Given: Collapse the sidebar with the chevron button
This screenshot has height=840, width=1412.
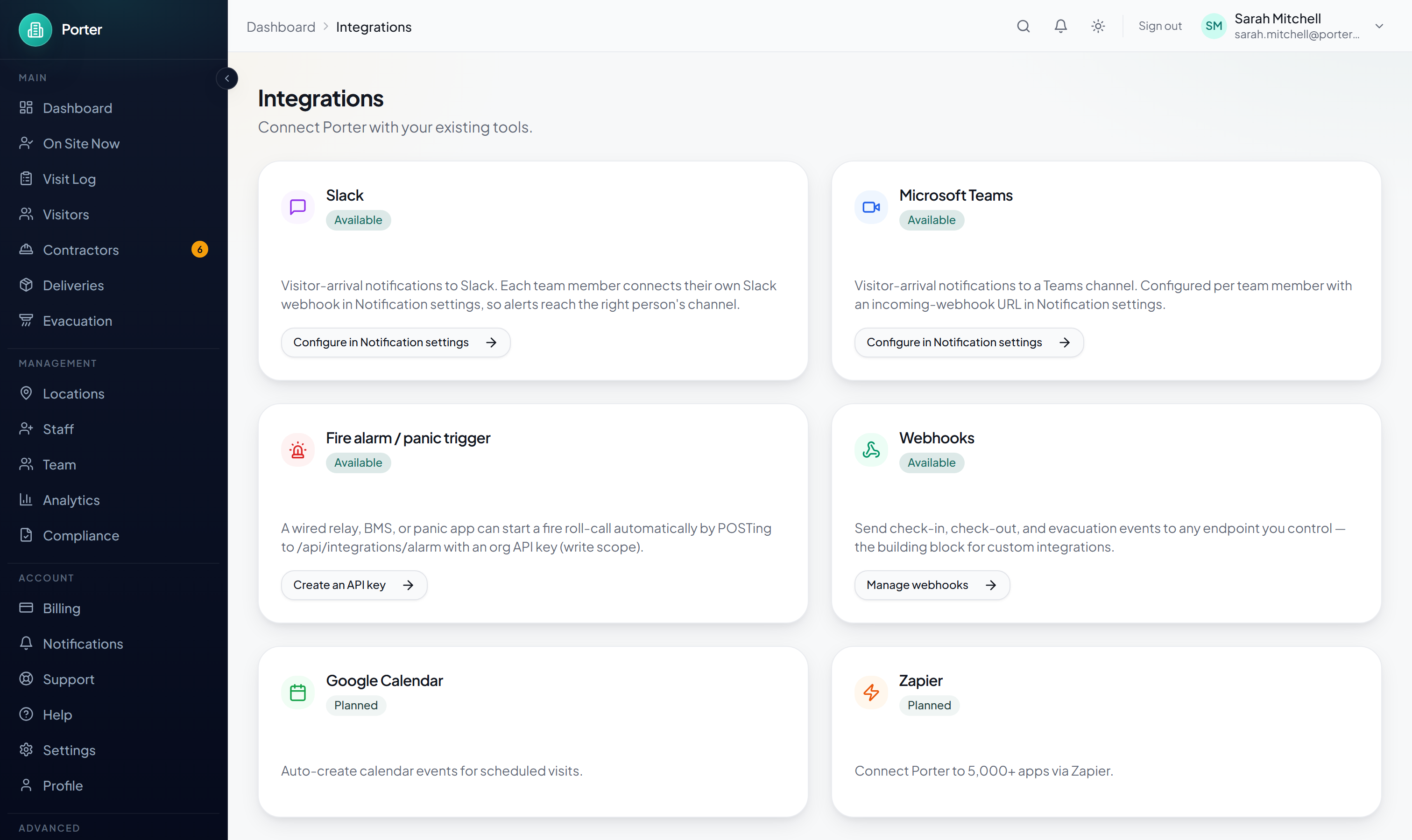Looking at the screenshot, I should tap(227, 78).
